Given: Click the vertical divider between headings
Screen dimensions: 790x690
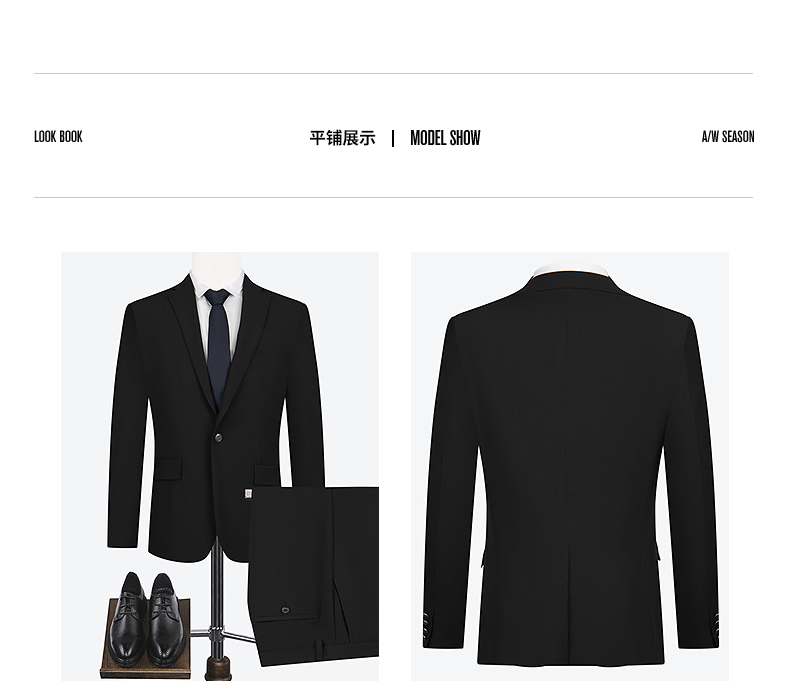Looking at the screenshot, I should click(393, 139).
